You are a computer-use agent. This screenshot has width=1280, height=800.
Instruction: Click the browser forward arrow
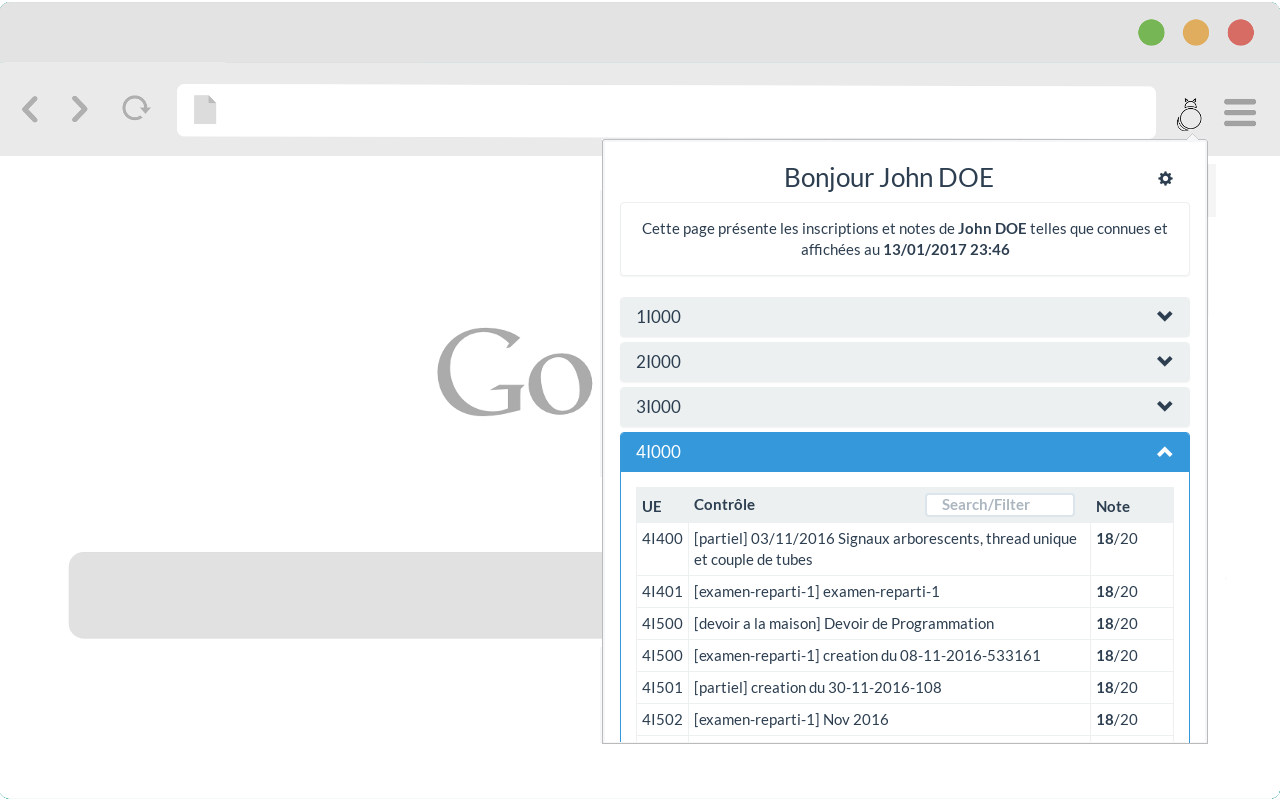pos(80,110)
